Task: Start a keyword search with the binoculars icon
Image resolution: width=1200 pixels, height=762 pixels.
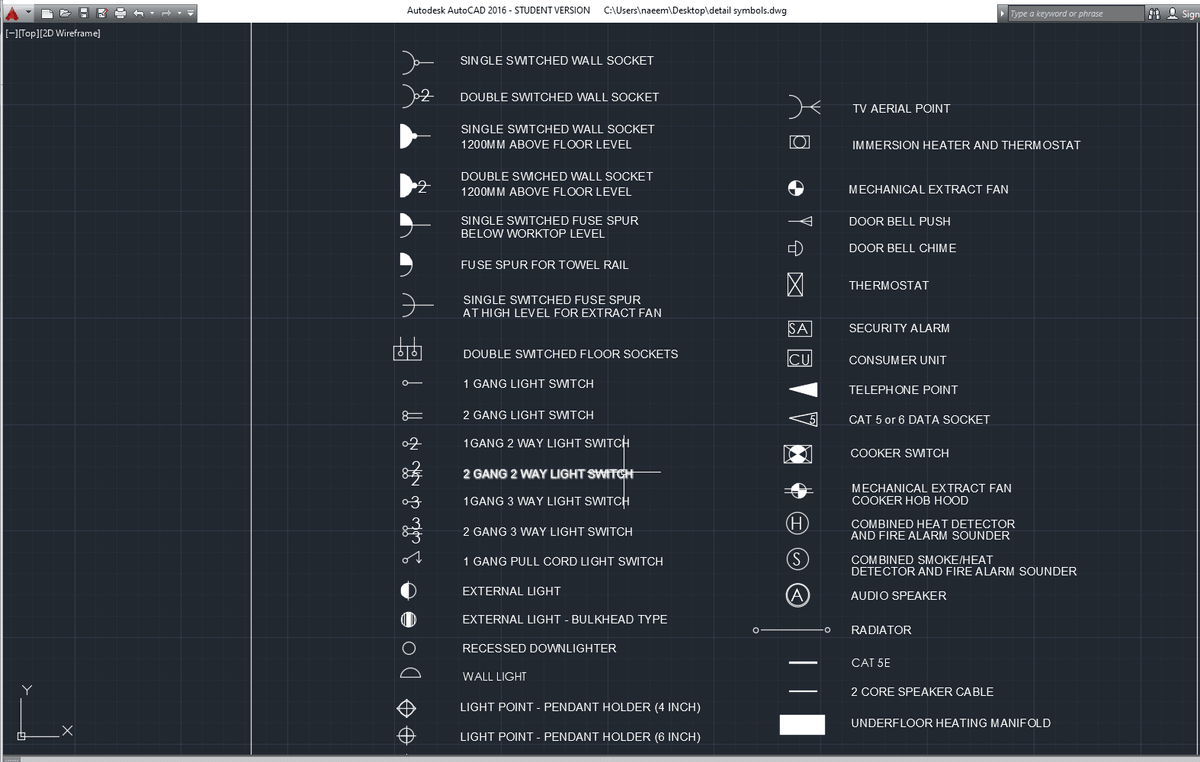Action: pyautogui.click(x=1154, y=13)
